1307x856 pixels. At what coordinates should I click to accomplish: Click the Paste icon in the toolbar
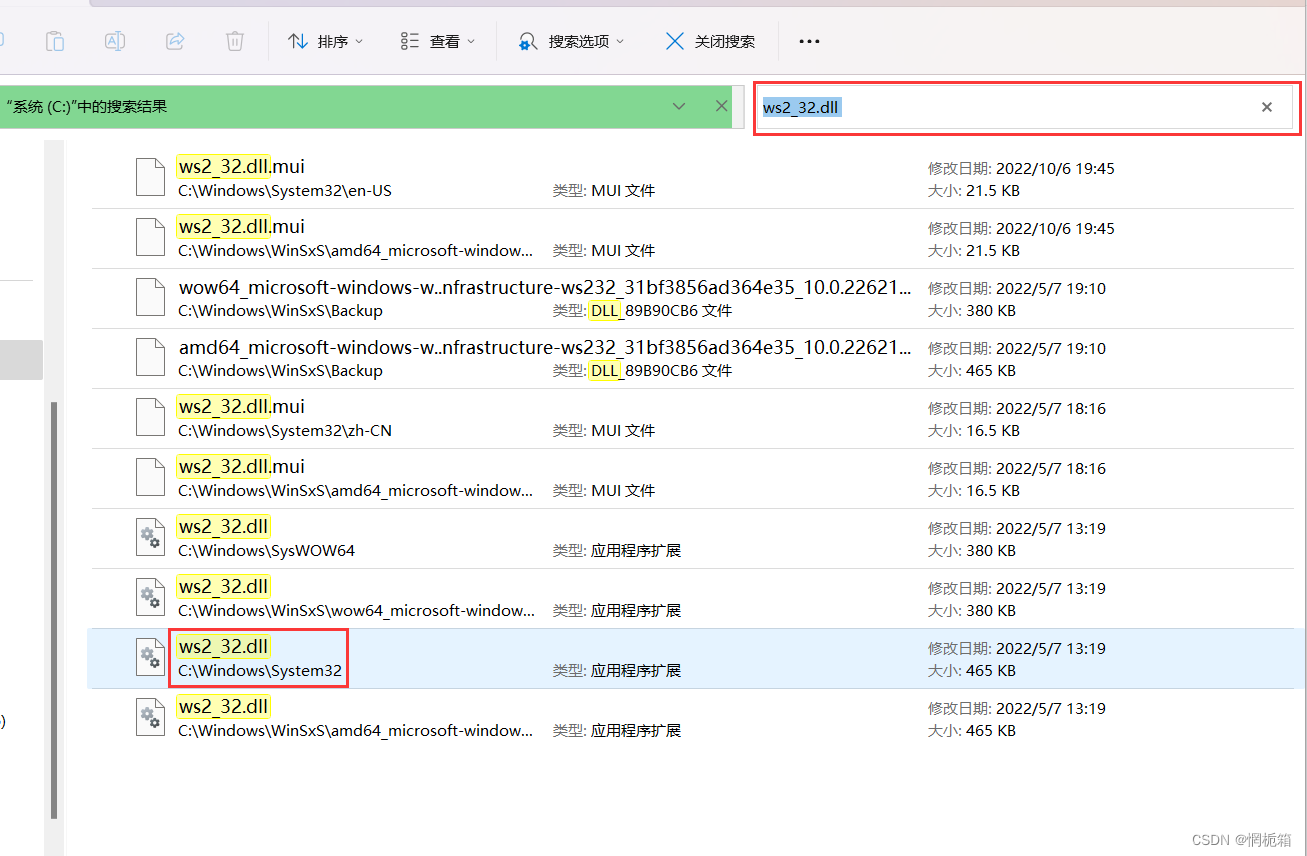[54, 40]
